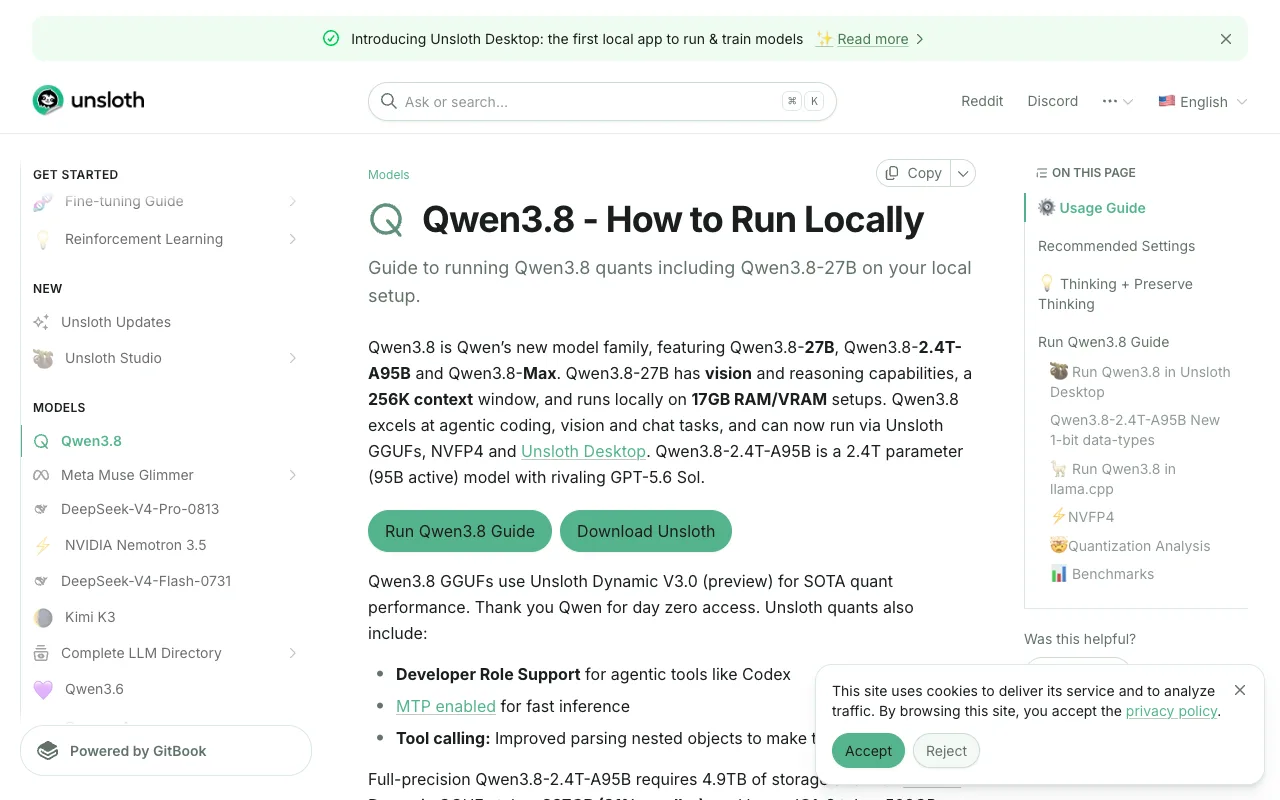Click the ⌘K shortcut badge in search
1280x800 pixels.
tap(803, 101)
